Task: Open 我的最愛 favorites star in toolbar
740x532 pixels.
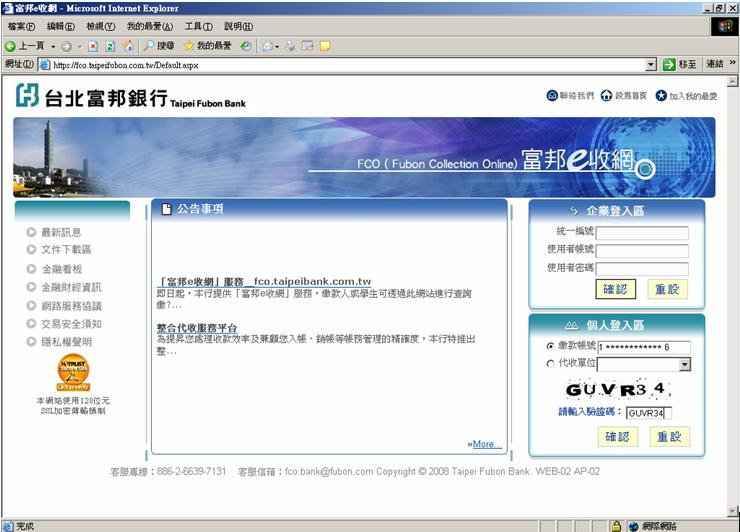Action: (x=208, y=46)
